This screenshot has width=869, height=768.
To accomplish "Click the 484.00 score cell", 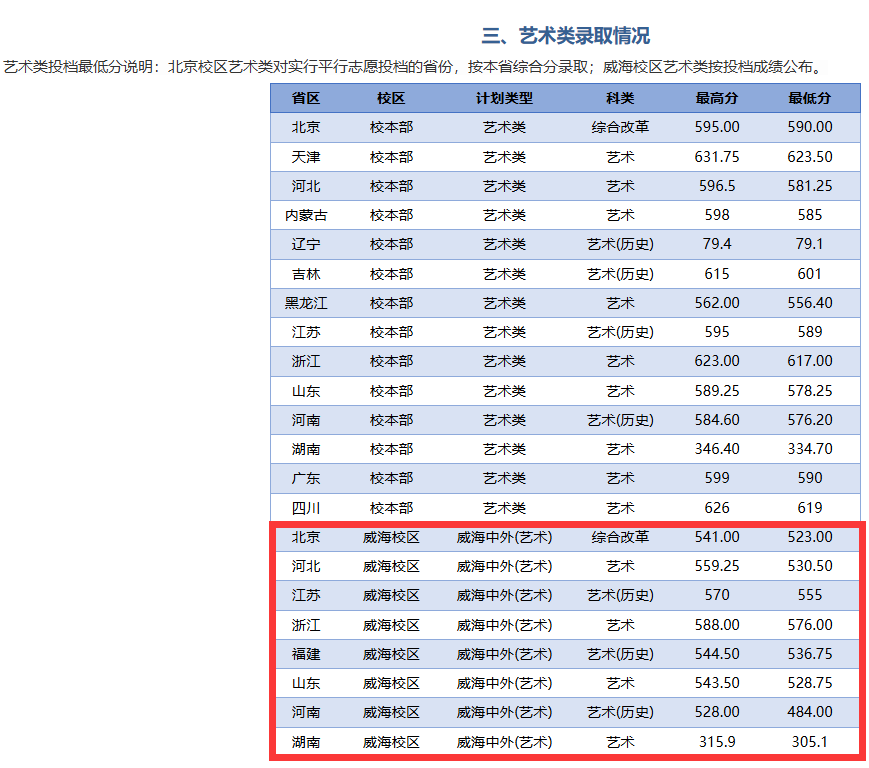I will click(x=810, y=711).
